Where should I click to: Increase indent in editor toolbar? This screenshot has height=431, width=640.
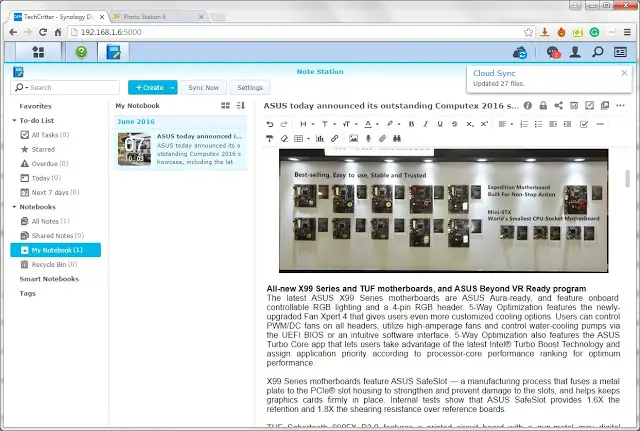[x=567, y=124]
